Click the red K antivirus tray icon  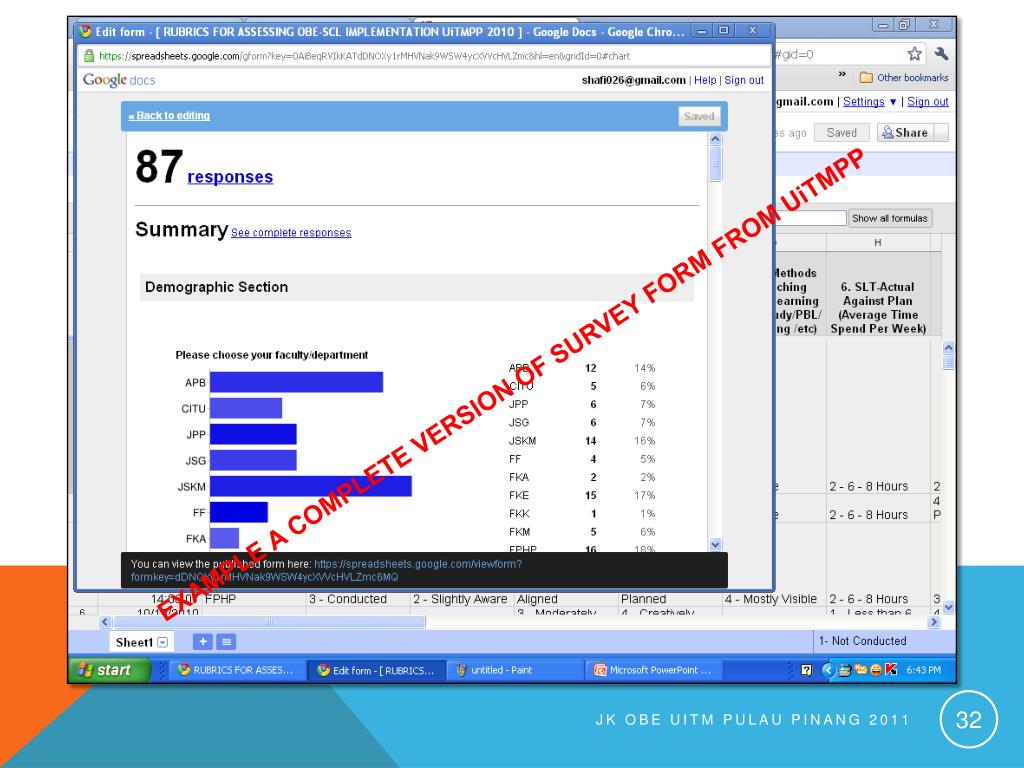click(x=891, y=669)
